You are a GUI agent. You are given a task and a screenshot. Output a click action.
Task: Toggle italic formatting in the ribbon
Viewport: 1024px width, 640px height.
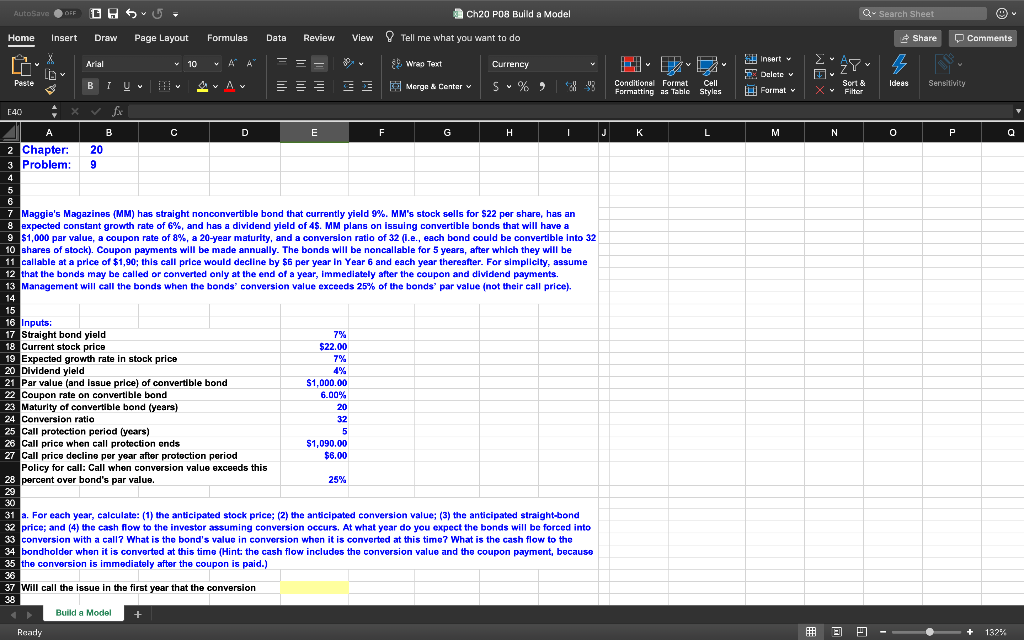108,84
